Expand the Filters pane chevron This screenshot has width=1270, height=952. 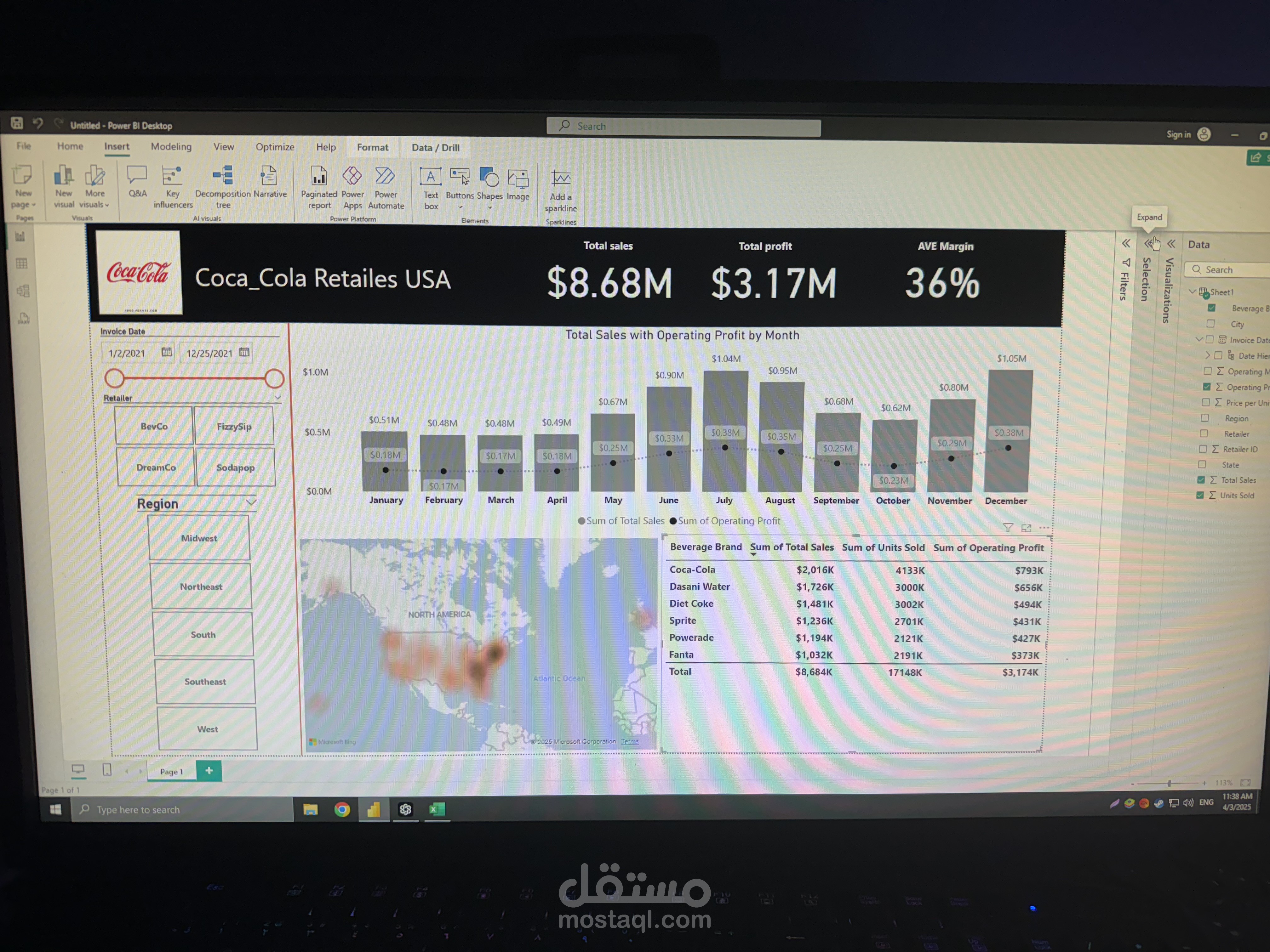[x=1126, y=243]
